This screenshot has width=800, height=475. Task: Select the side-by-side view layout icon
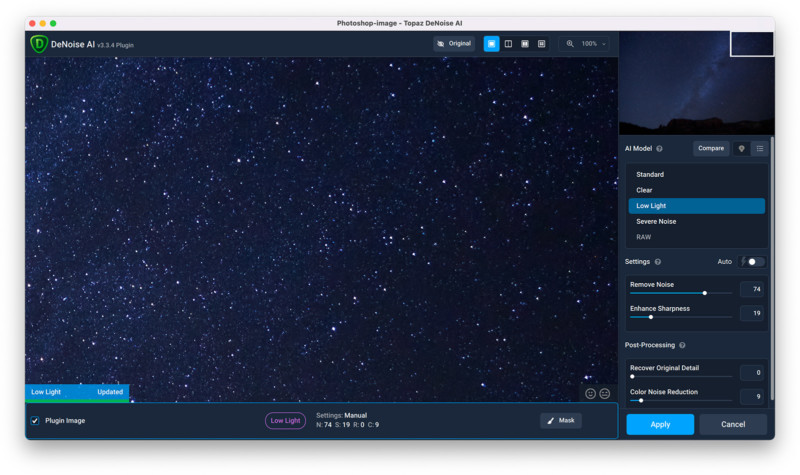tap(525, 44)
